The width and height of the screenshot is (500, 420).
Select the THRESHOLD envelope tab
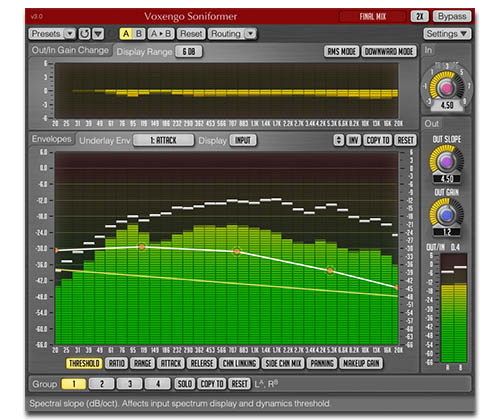tap(84, 363)
